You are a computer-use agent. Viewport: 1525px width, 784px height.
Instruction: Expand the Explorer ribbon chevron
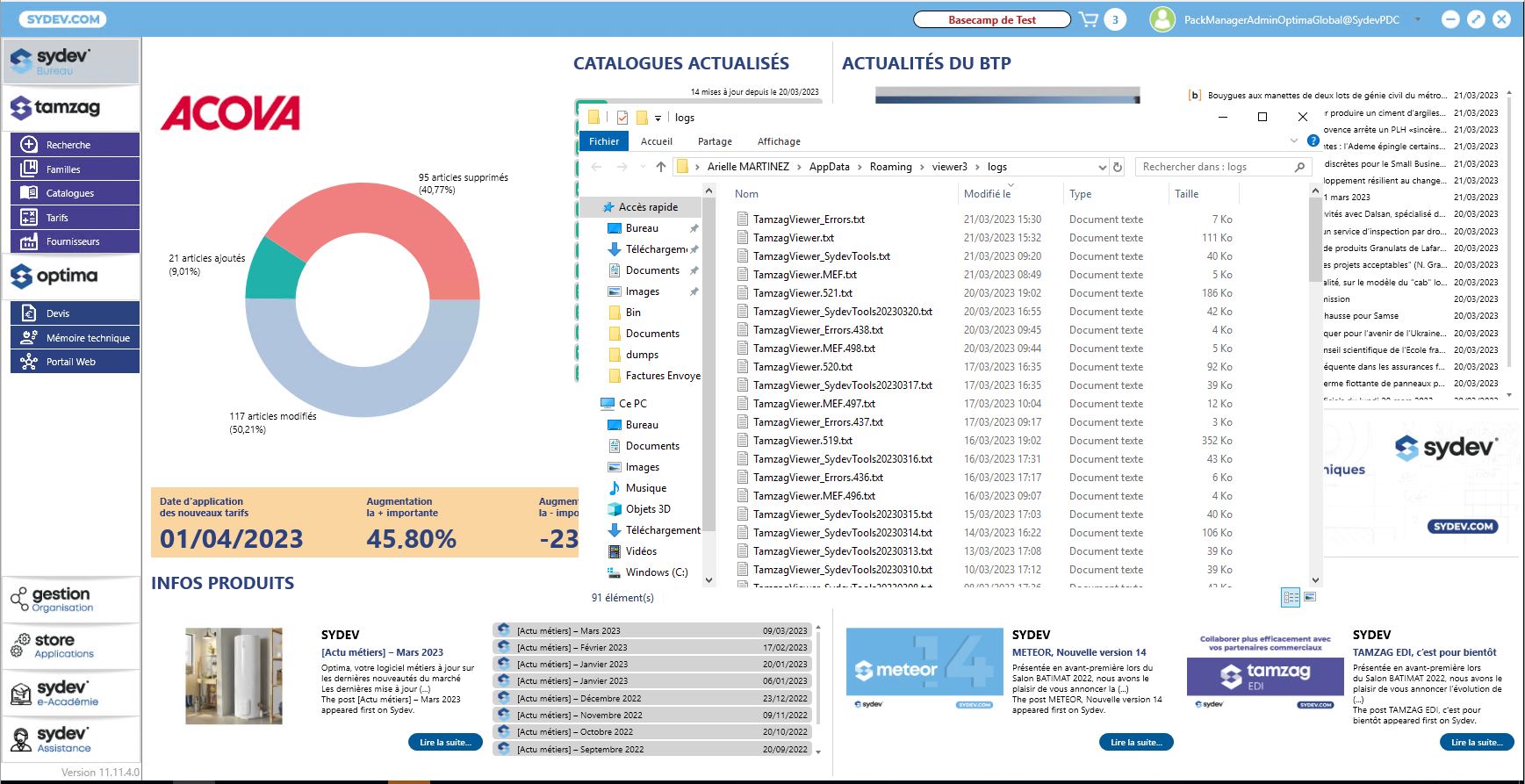(1293, 140)
